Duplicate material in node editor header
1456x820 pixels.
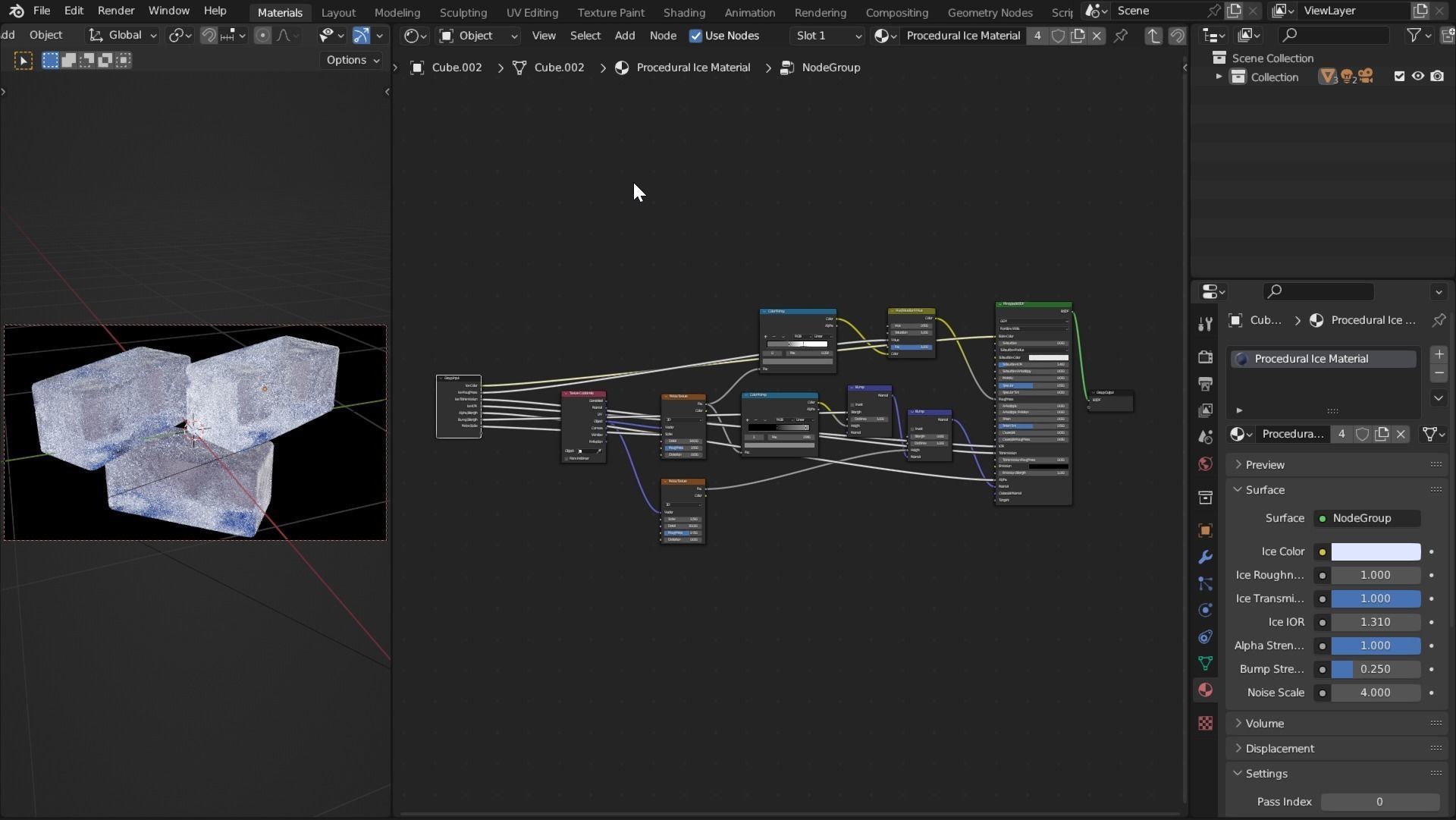pyautogui.click(x=1078, y=36)
